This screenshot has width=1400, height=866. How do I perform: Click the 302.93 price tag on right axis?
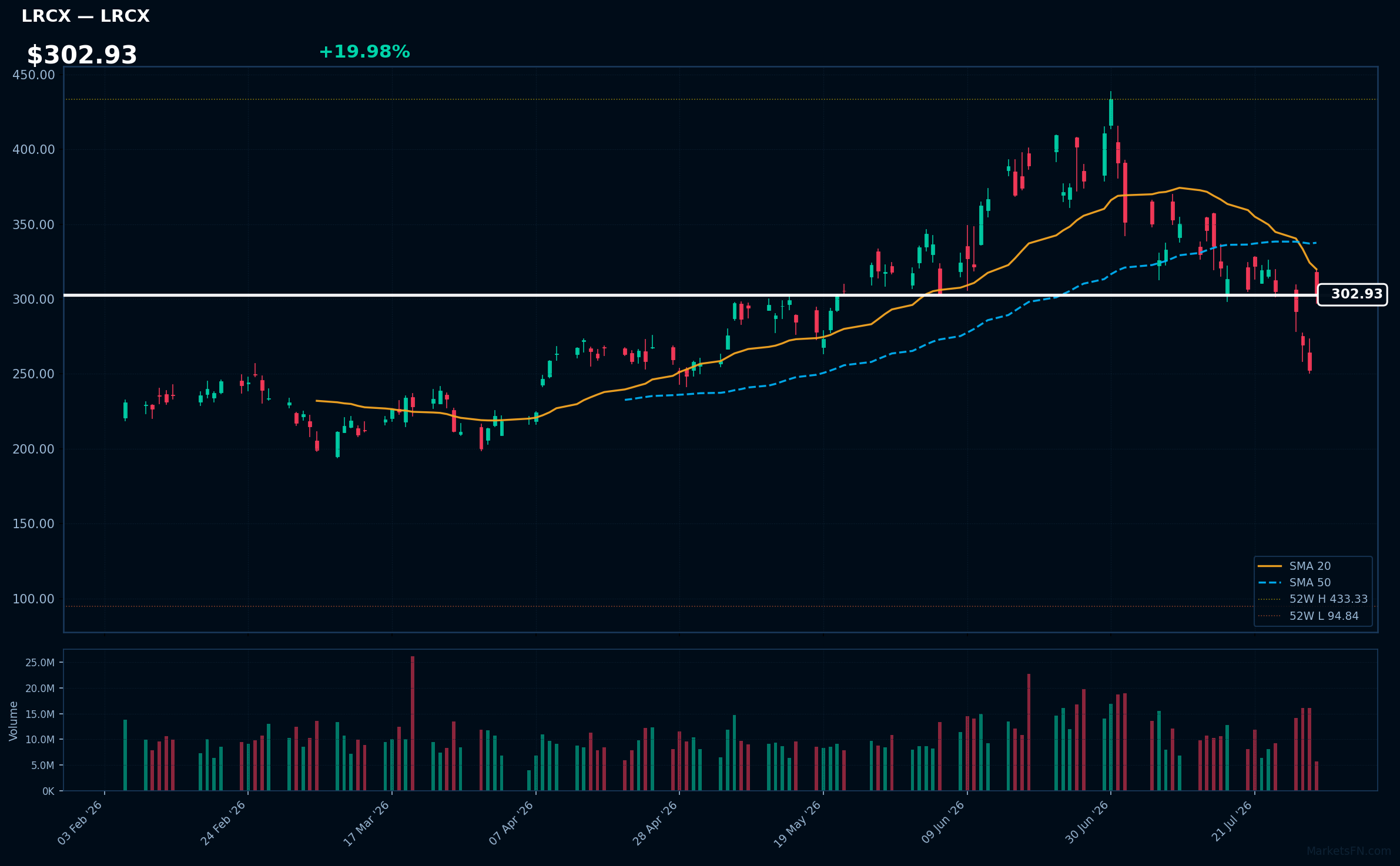coord(1352,294)
